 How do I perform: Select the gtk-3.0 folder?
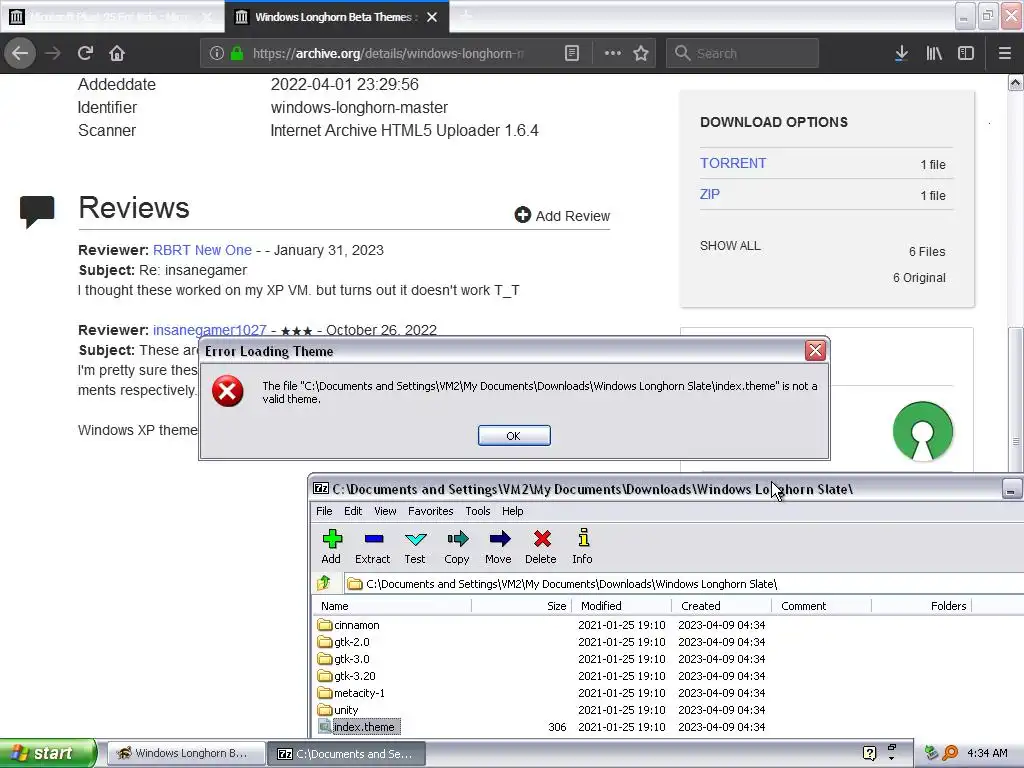pos(344,659)
